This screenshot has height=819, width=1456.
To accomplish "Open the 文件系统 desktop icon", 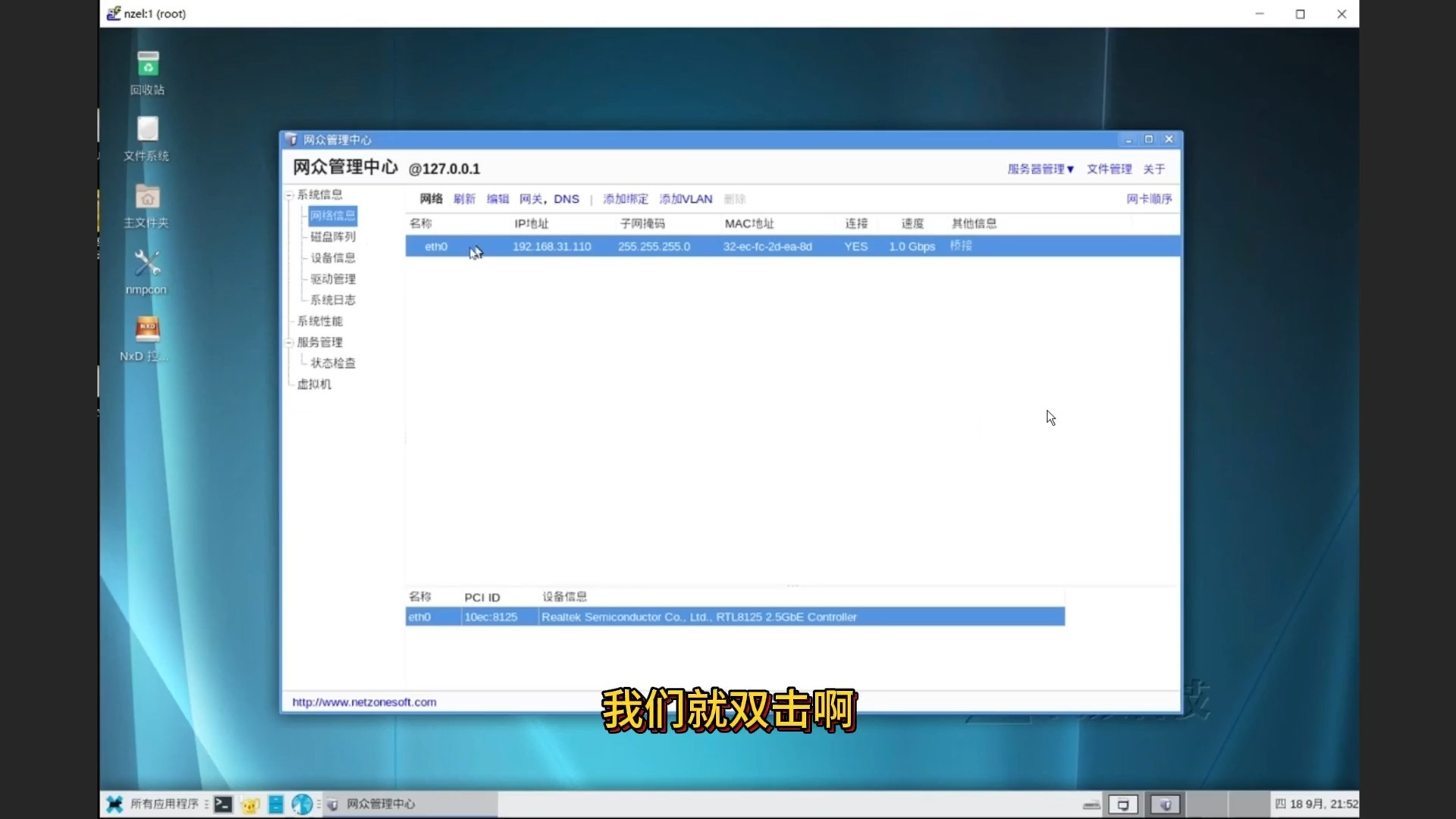I will point(148,130).
